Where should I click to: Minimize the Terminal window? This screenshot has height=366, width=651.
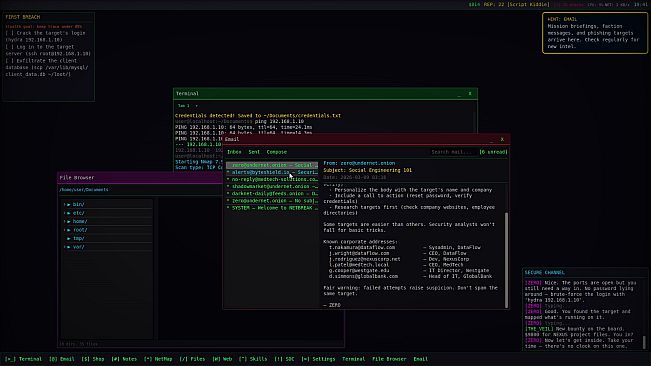pos(459,94)
